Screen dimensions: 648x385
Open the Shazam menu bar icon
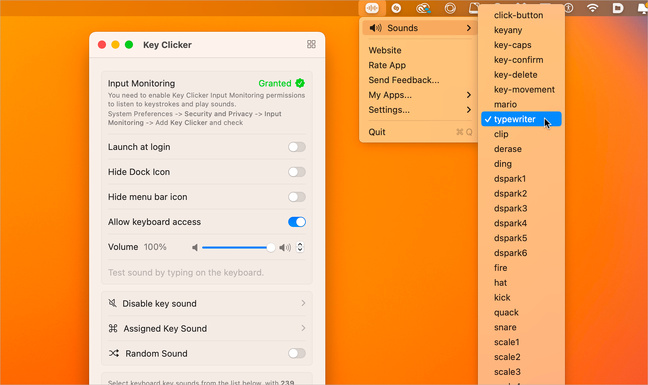[x=396, y=8]
